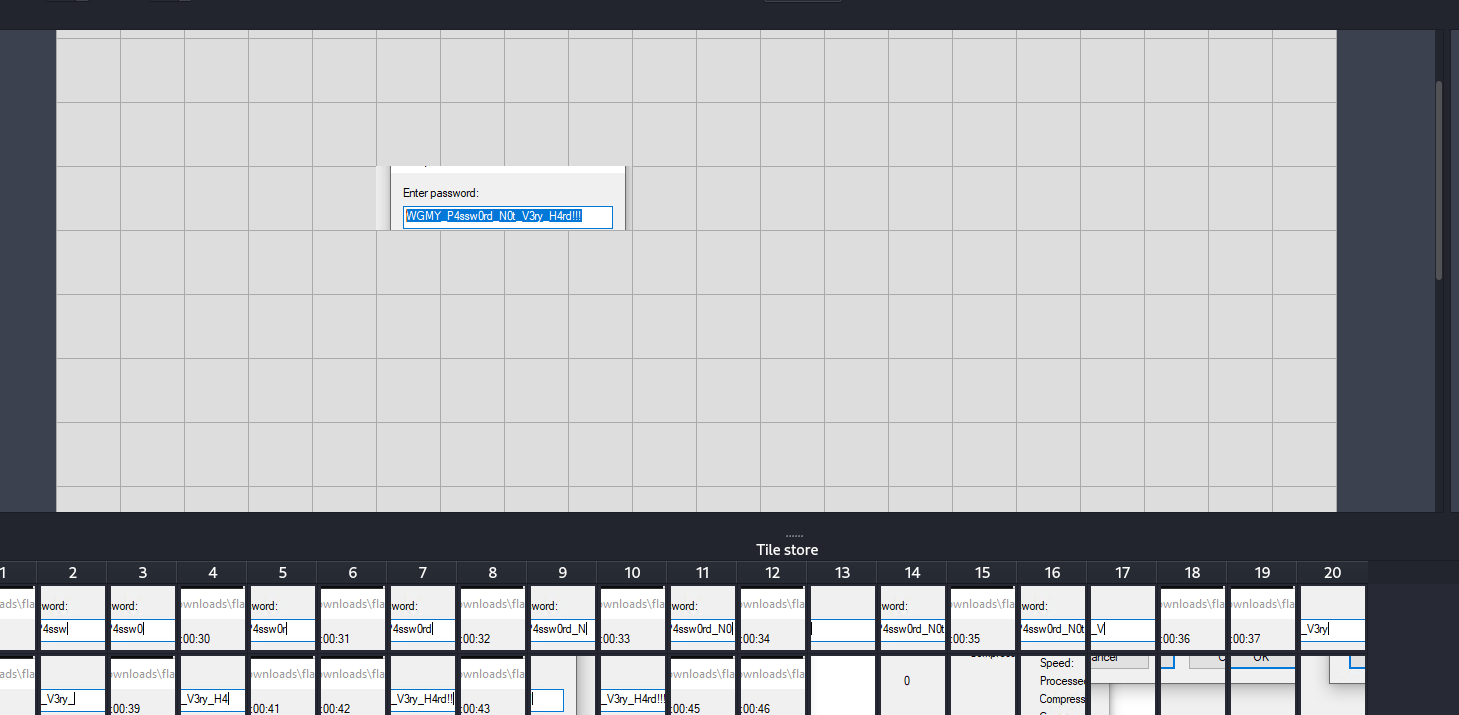Select the '_V3ry_H4rd!!' tile under column 7
Screen dimensions: 1459x715
[x=422, y=687]
